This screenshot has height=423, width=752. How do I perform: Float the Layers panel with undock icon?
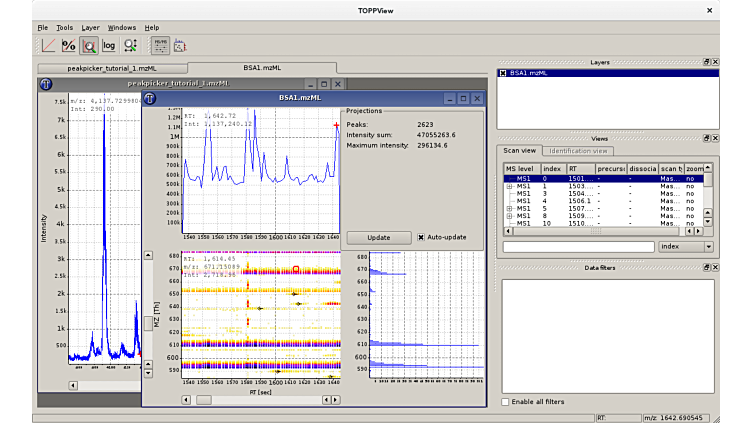pos(706,62)
